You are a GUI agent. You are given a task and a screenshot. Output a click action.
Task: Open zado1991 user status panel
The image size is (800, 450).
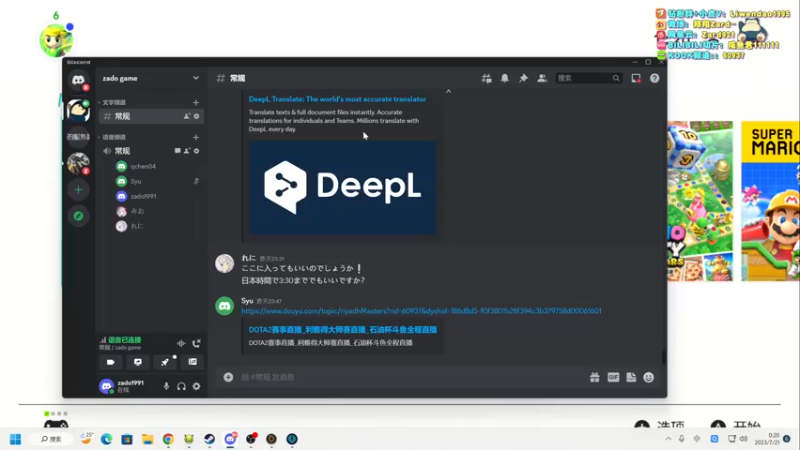click(124, 386)
